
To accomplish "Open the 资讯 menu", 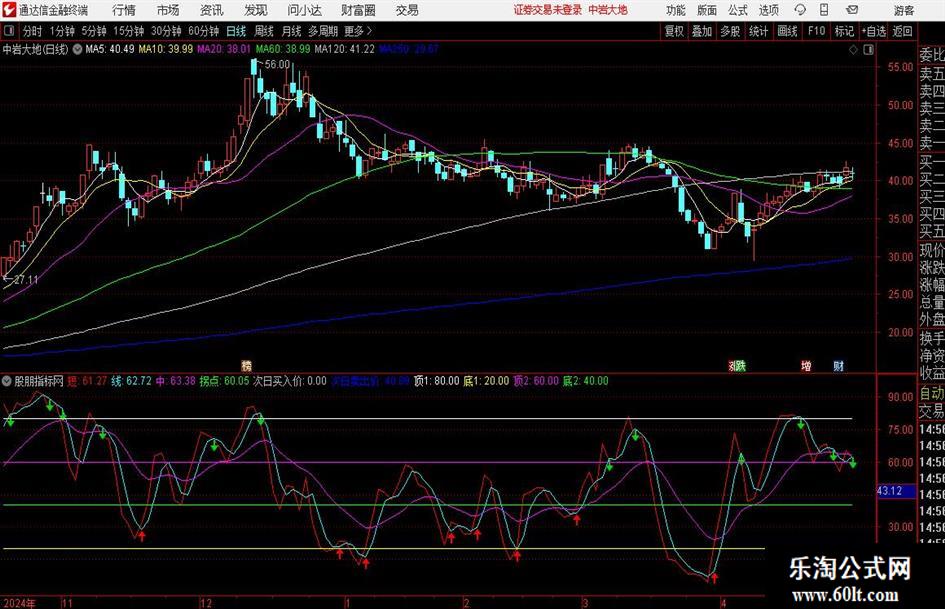I will pyautogui.click(x=212, y=10).
